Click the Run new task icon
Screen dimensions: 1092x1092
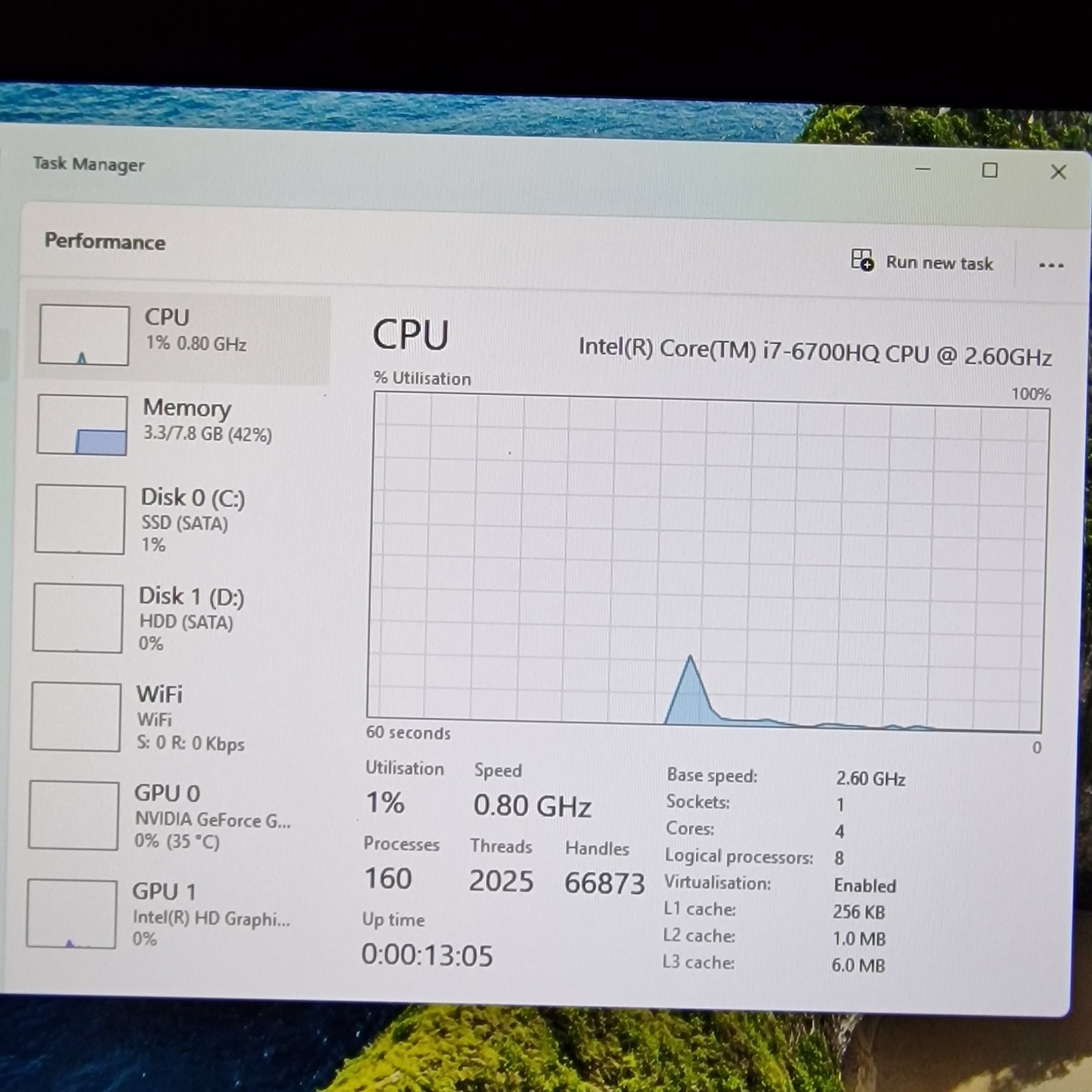[862, 260]
